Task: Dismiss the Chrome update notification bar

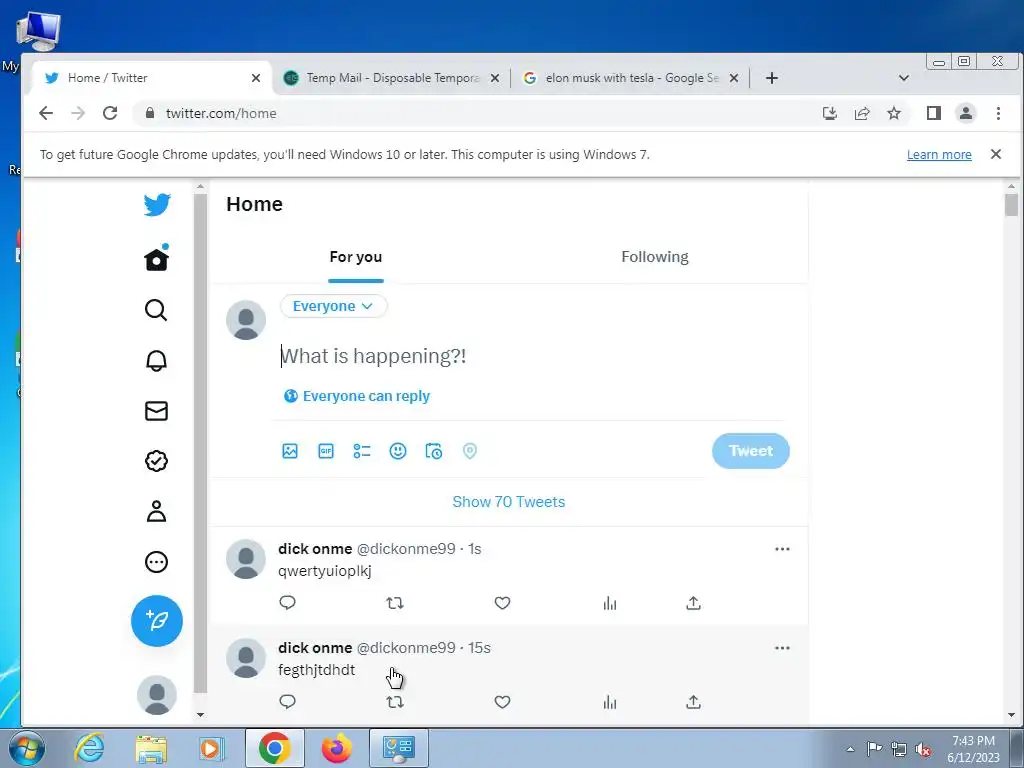Action: 996,154
